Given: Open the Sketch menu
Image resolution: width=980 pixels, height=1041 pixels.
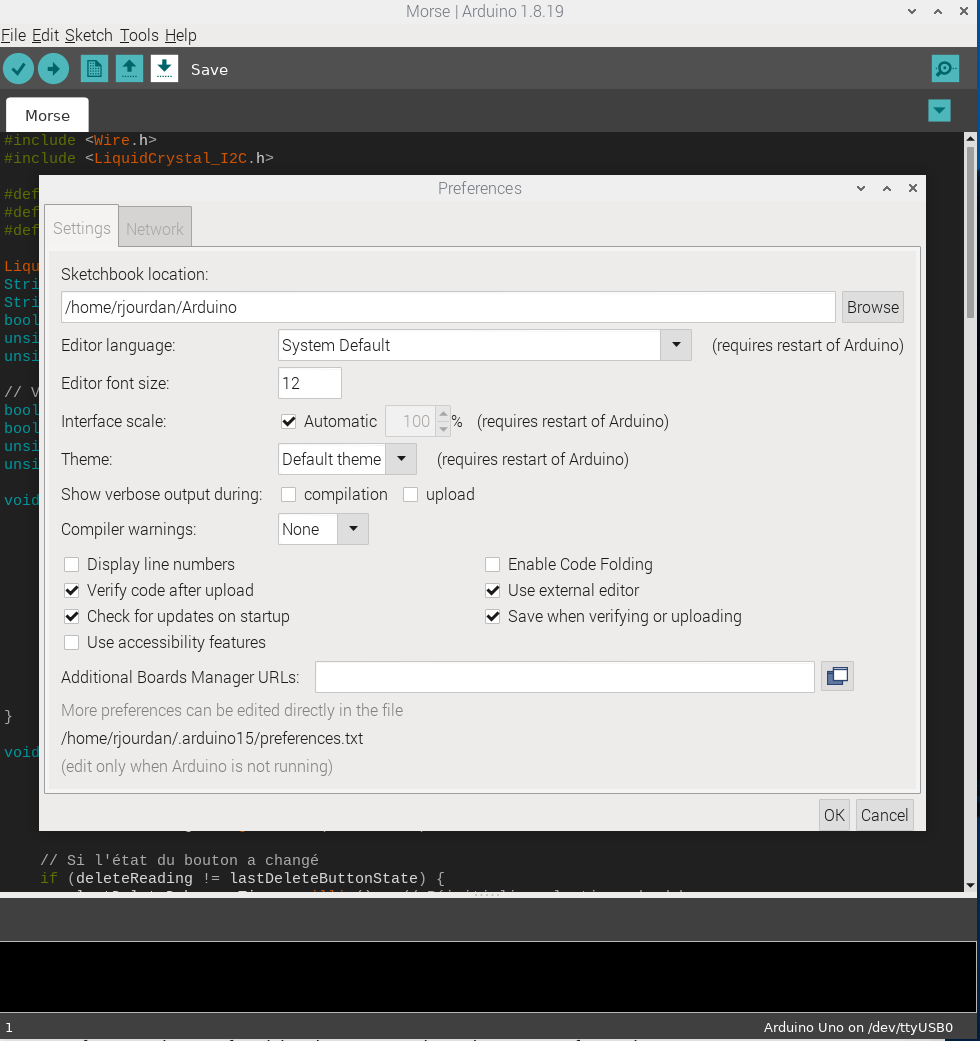Looking at the screenshot, I should click(88, 35).
